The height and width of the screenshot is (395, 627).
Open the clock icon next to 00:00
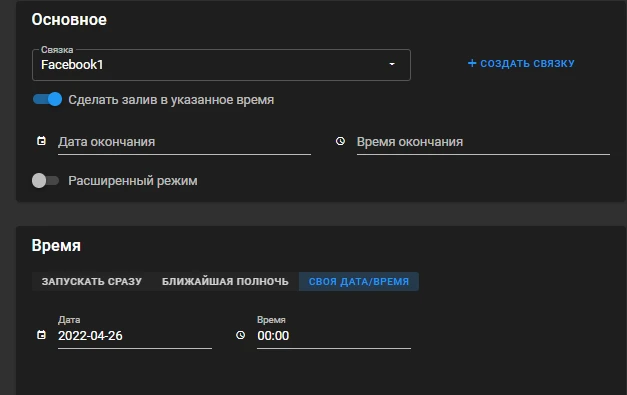(240, 335)
